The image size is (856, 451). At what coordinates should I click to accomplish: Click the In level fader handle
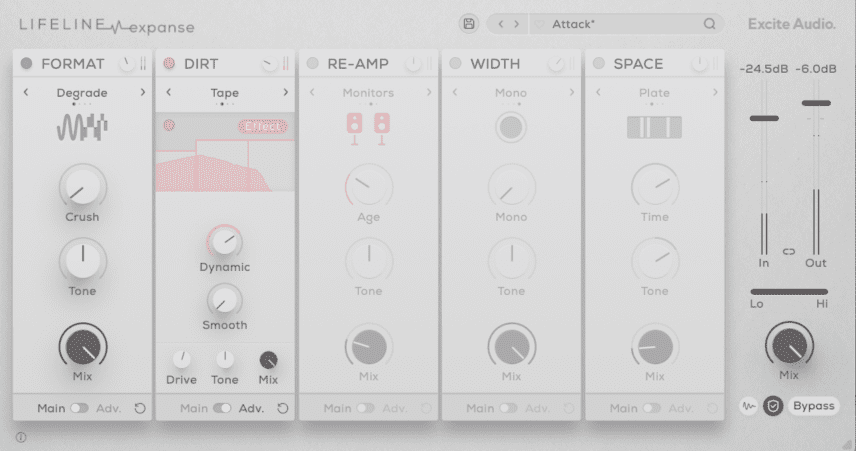point(764,118)
